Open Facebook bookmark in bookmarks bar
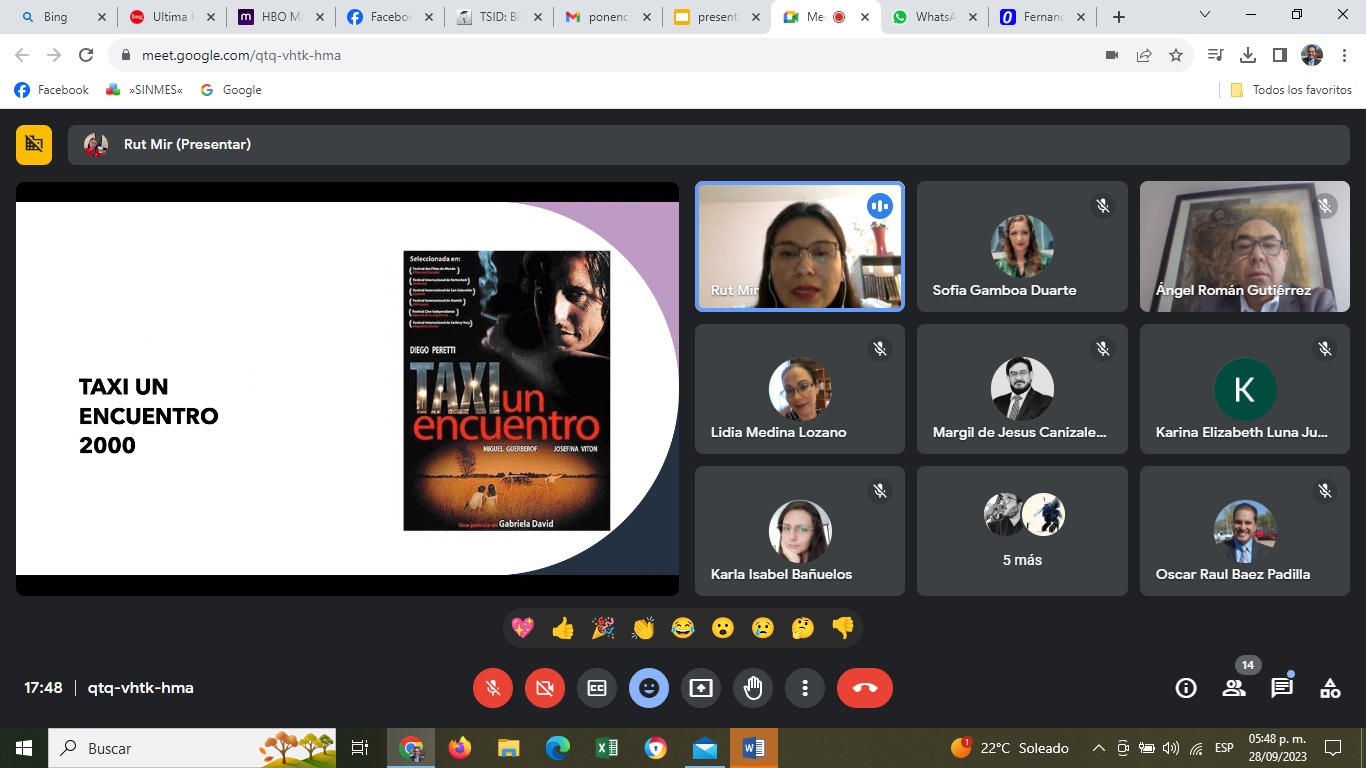The width and height of the screenshot is (1366, 768). (x=52, y=90)
